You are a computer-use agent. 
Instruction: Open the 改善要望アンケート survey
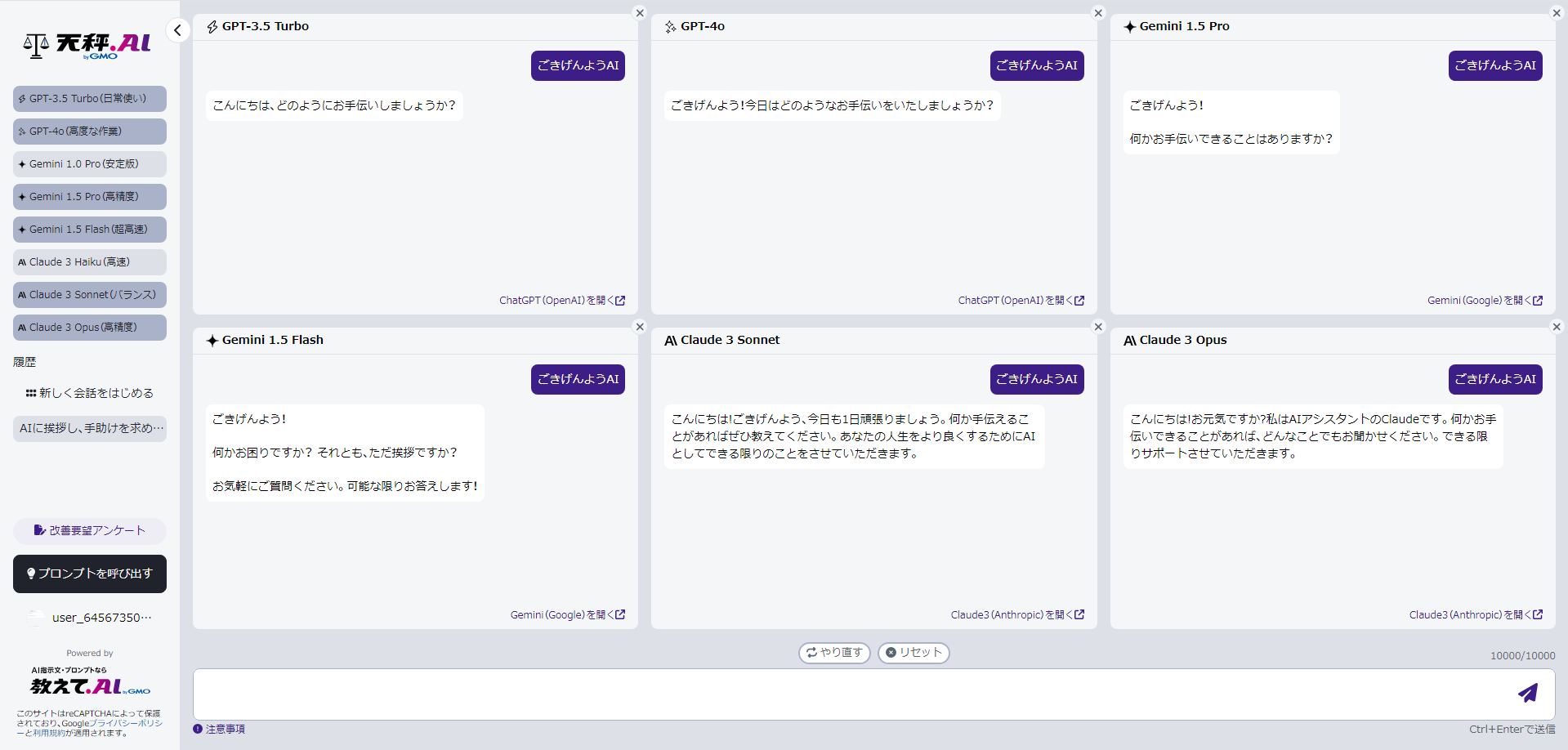coord(90,531)
